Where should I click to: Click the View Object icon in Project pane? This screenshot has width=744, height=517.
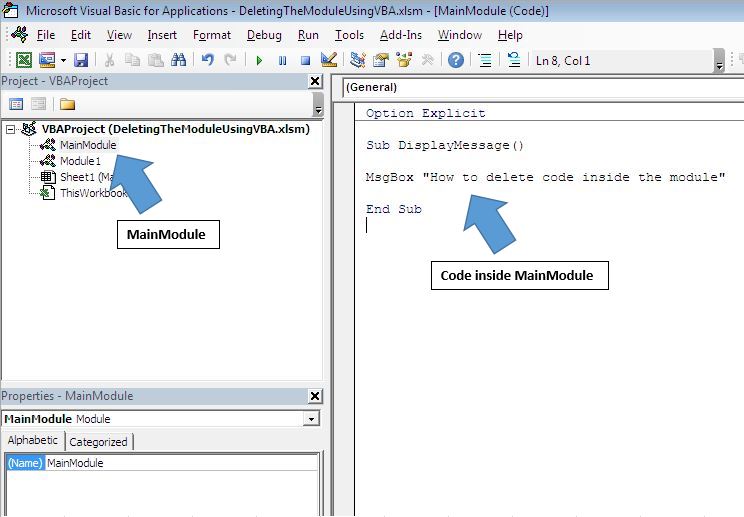pyautogui.click(x=38, y=104)
